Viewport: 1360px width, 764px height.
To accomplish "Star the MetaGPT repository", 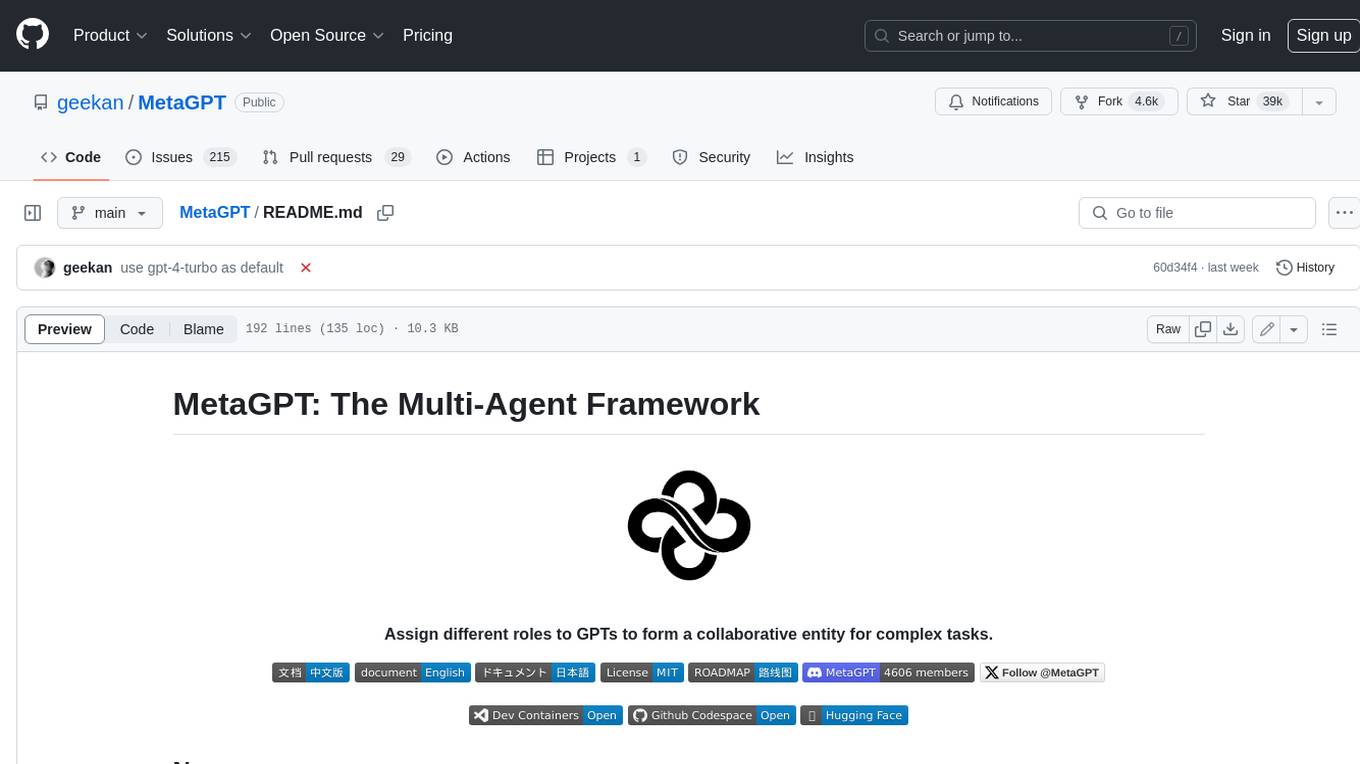I will 1243,101.
